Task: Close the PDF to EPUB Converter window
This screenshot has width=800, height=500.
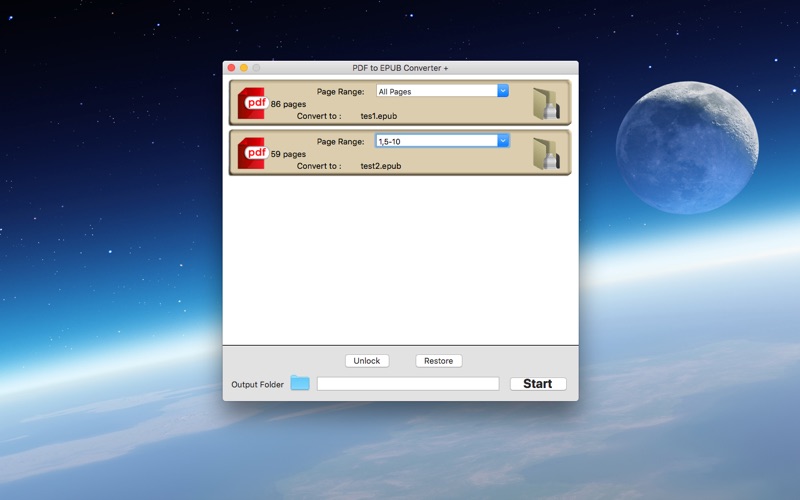Action: (x=231, y=68)
